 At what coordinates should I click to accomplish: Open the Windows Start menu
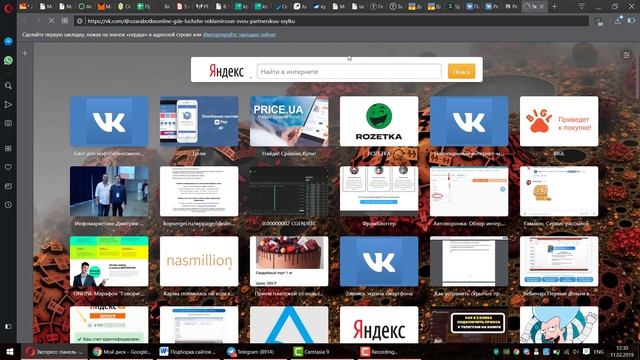pyautogui.click(x=10, y=351)
